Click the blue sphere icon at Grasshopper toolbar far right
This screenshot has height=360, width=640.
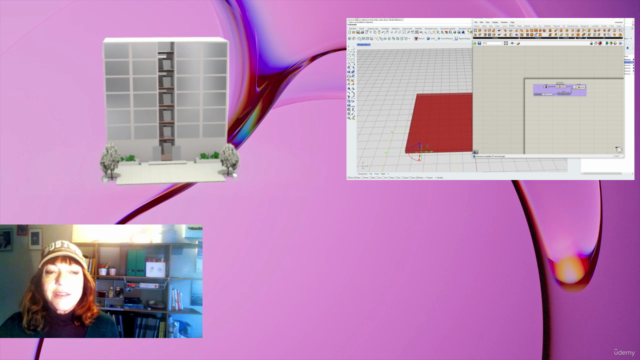click(x=620, y=43)
